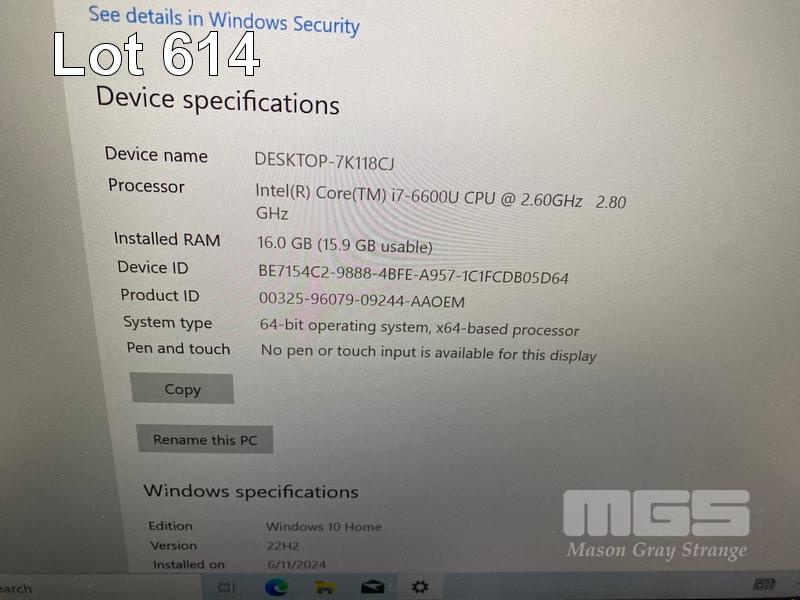The image size is (800, 600).
Task: Click the Windows 10 Home edition value
Action: [x=323, y=527]
